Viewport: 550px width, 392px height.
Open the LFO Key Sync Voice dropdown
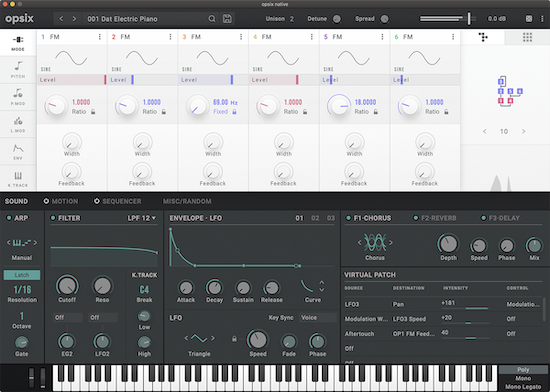317,318
